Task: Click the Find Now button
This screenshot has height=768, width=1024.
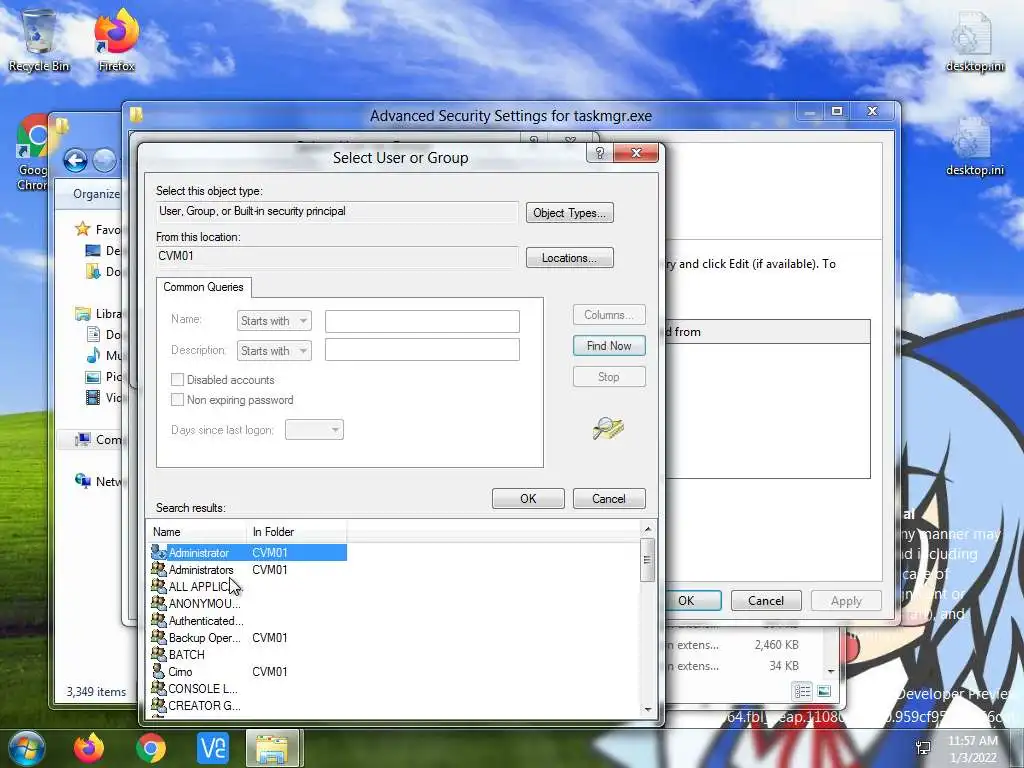Action: pyautogui.click(x=609, y=346)
